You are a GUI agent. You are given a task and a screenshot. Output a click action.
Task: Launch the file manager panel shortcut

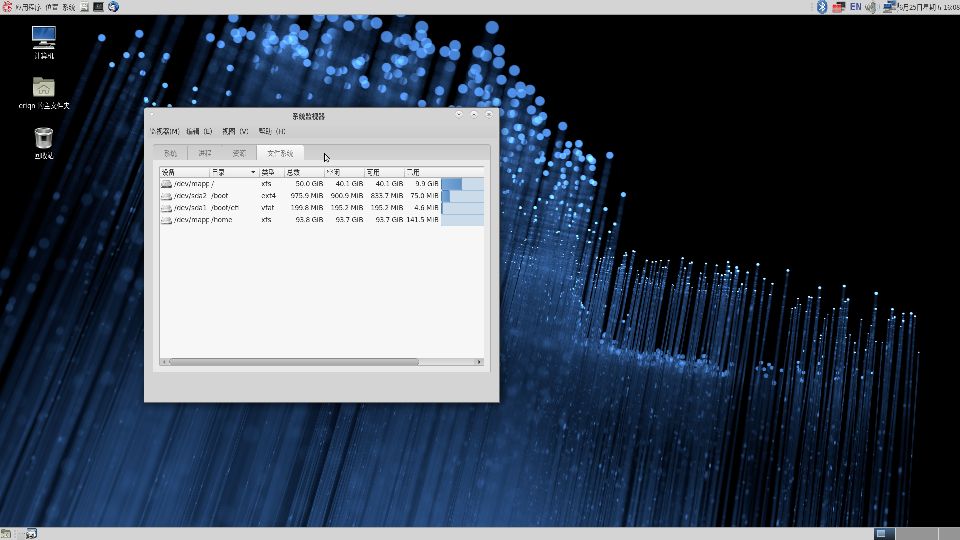point(84,7)
